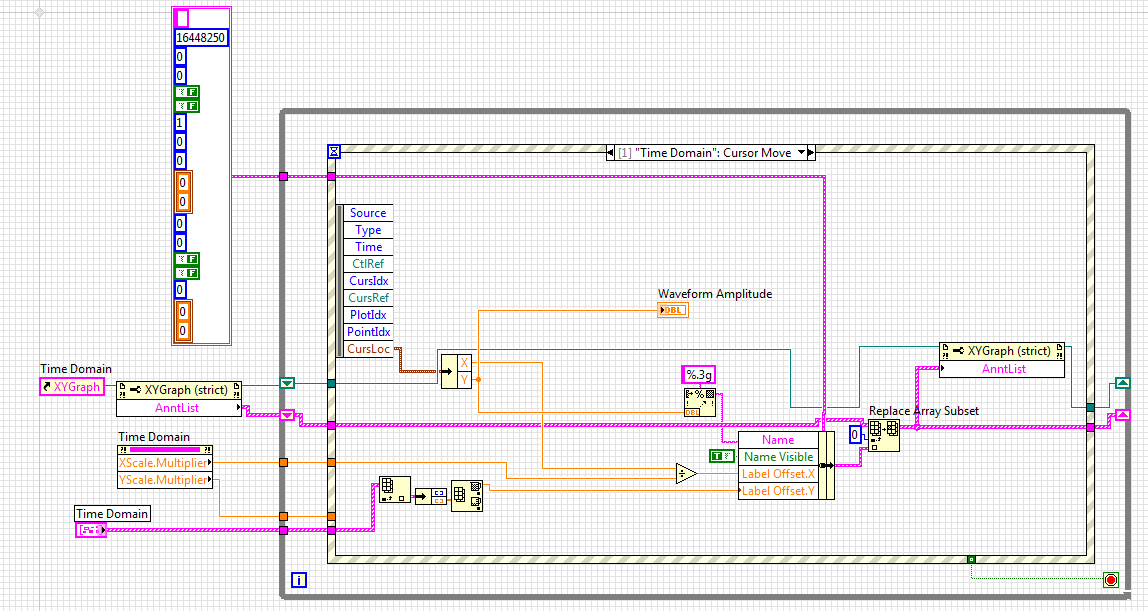The image size is (1148, 611).
Task: Click the Unbundle node Y element
Action: 464,380
